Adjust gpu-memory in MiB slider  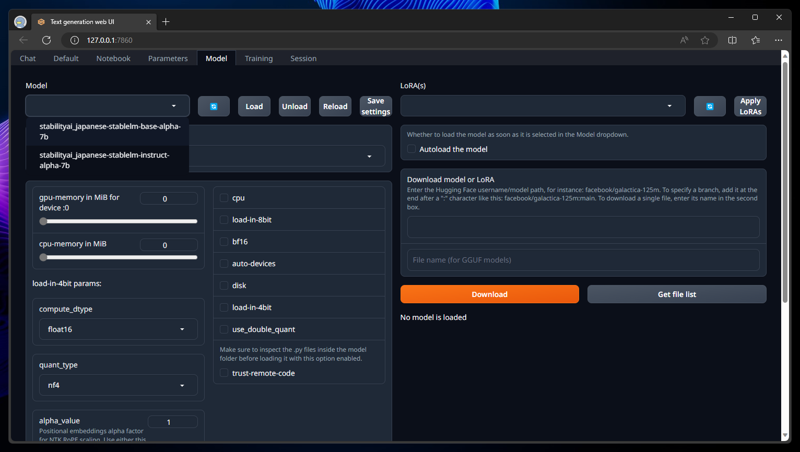(x=118, y=221)
